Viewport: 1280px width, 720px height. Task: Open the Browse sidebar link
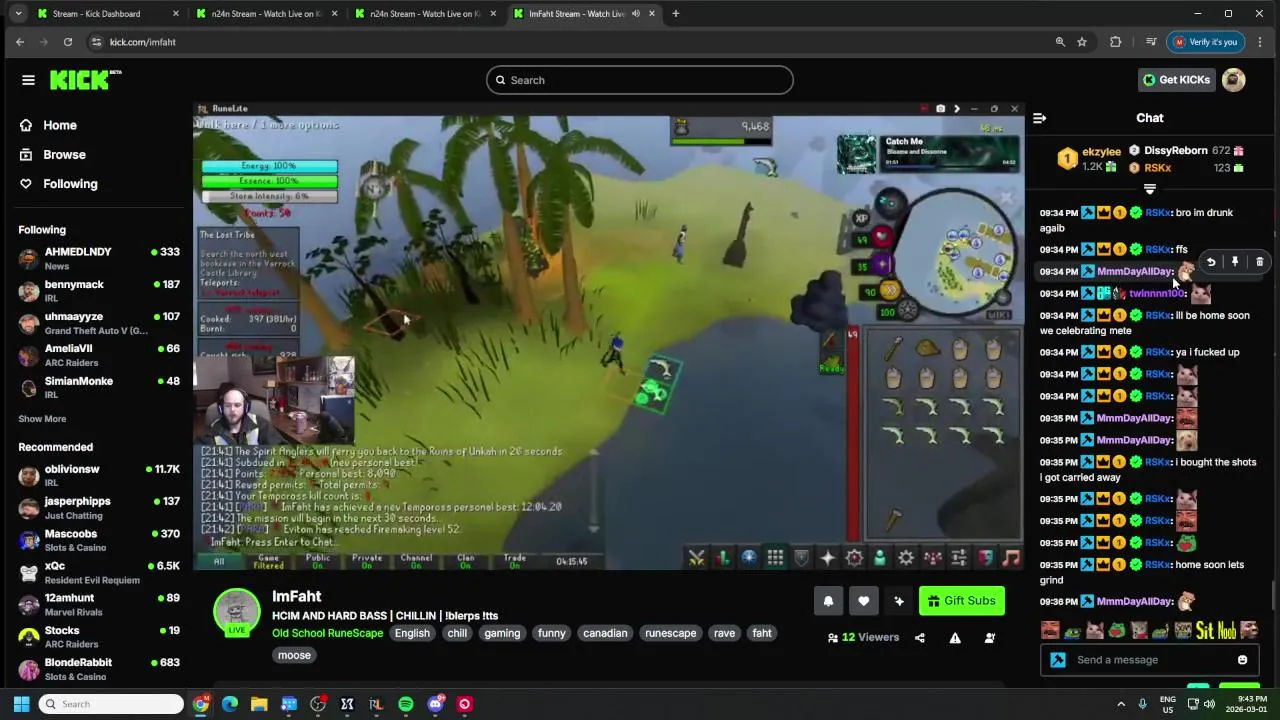pyautogui.click(x=64, y=154)
